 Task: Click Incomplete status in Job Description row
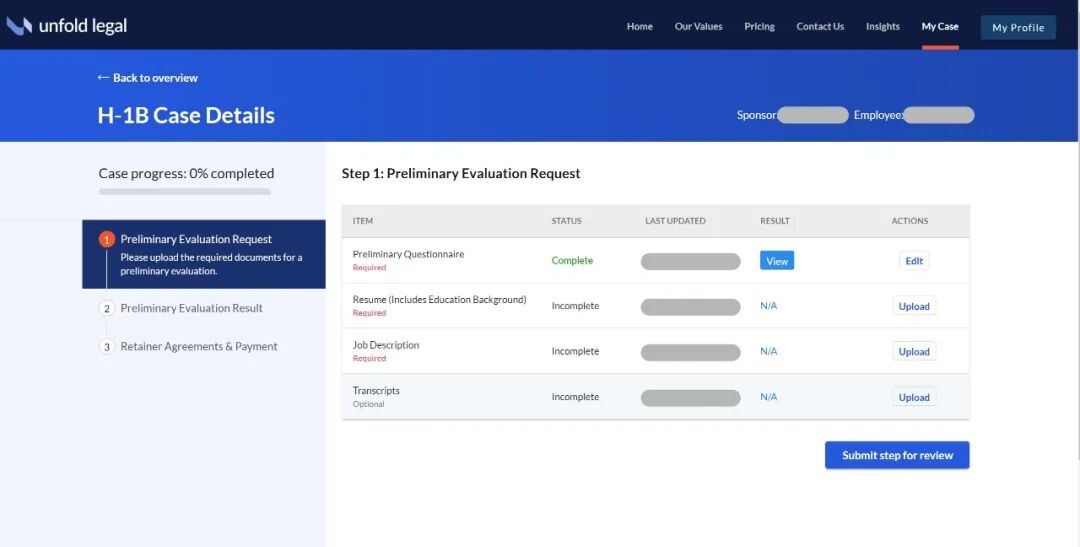pos(575,351)
